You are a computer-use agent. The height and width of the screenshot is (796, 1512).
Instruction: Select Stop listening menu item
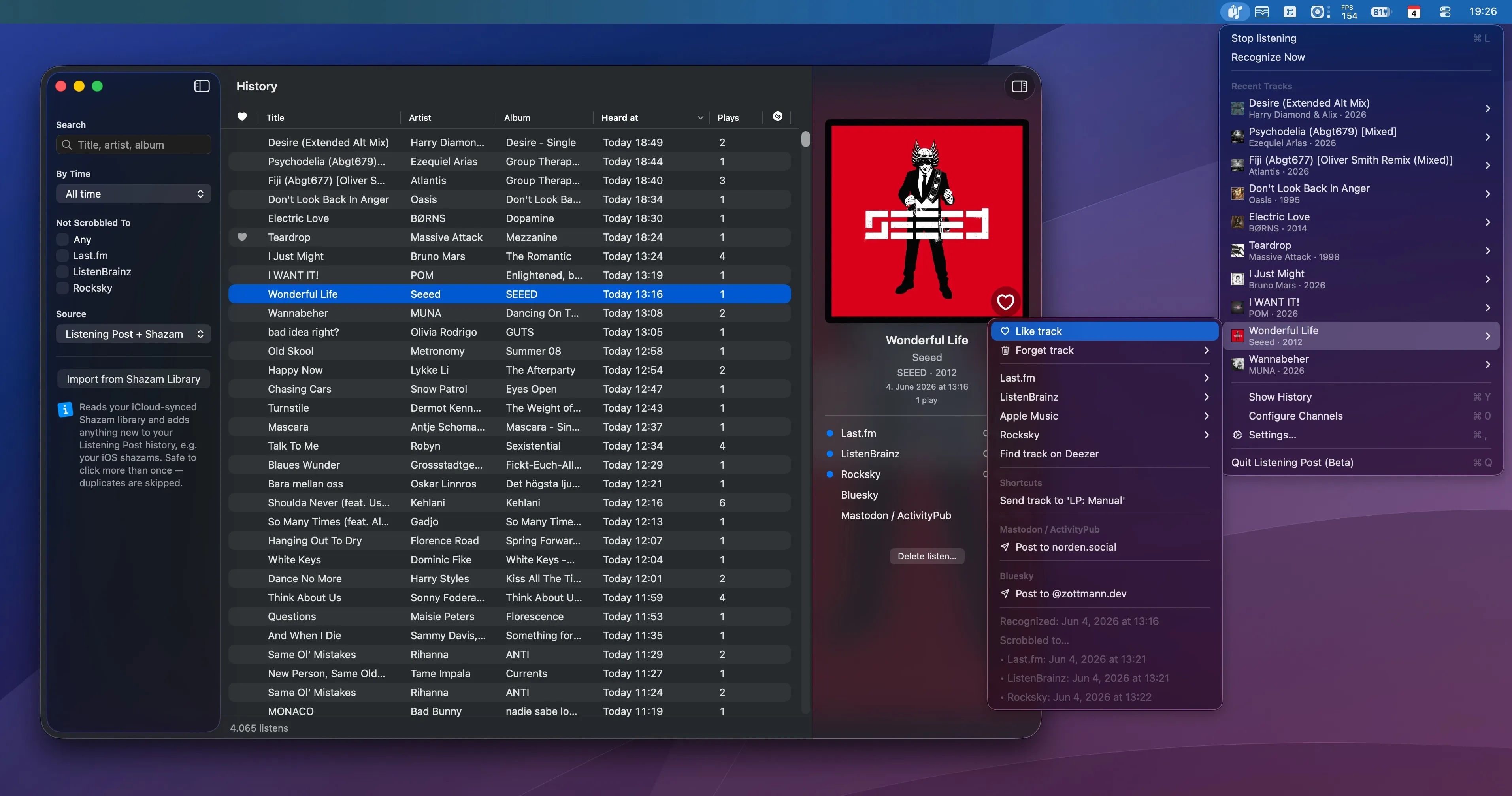pyautogui.click(x=1361, y=38)
